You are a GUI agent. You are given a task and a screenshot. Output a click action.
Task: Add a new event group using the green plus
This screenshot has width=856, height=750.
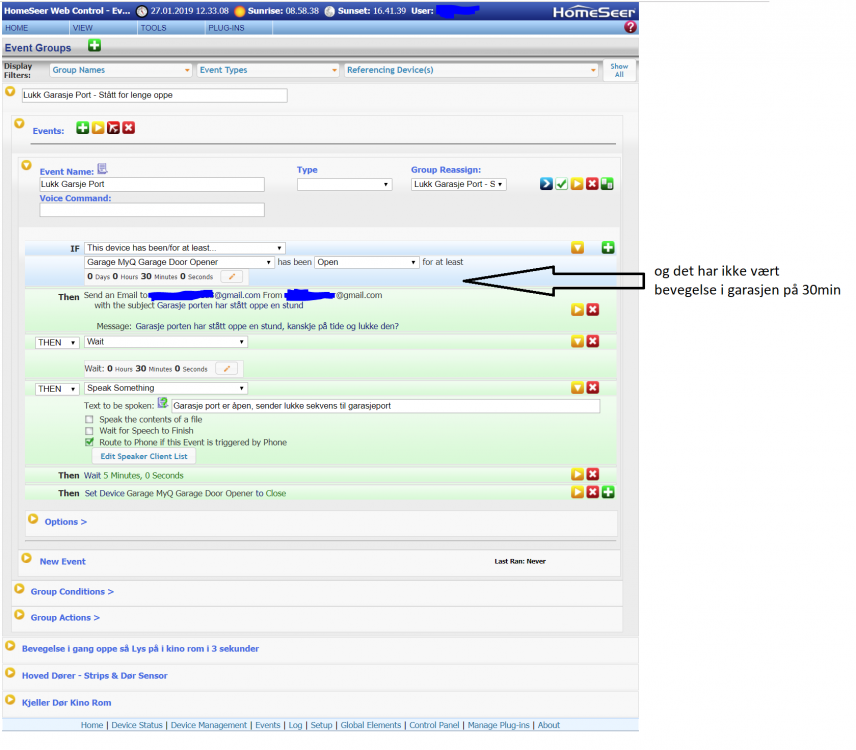click(95, 46)
